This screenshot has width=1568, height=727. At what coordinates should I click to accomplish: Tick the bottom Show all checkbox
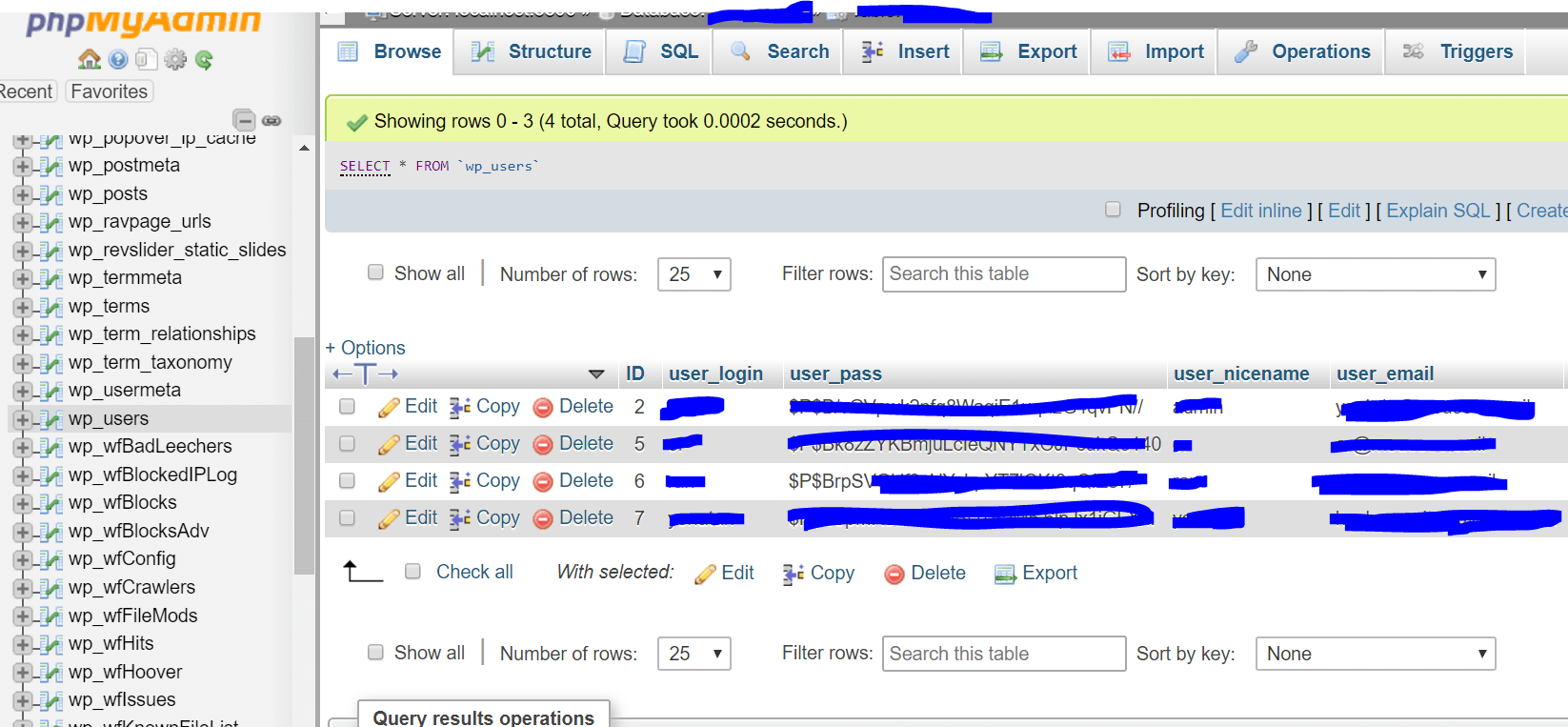click(x=375, y=652)
